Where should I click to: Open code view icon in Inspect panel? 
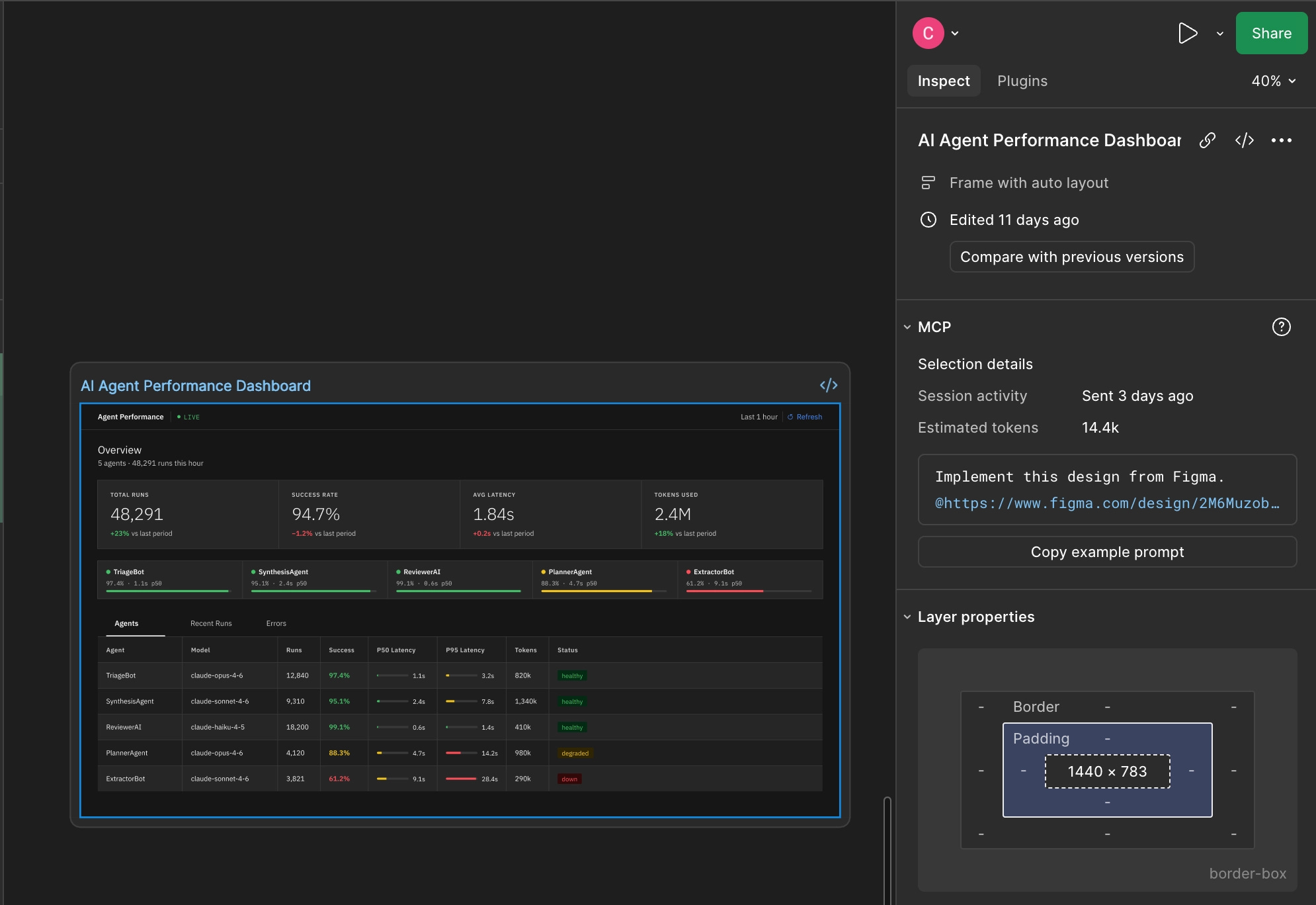tap(1245, 140)
